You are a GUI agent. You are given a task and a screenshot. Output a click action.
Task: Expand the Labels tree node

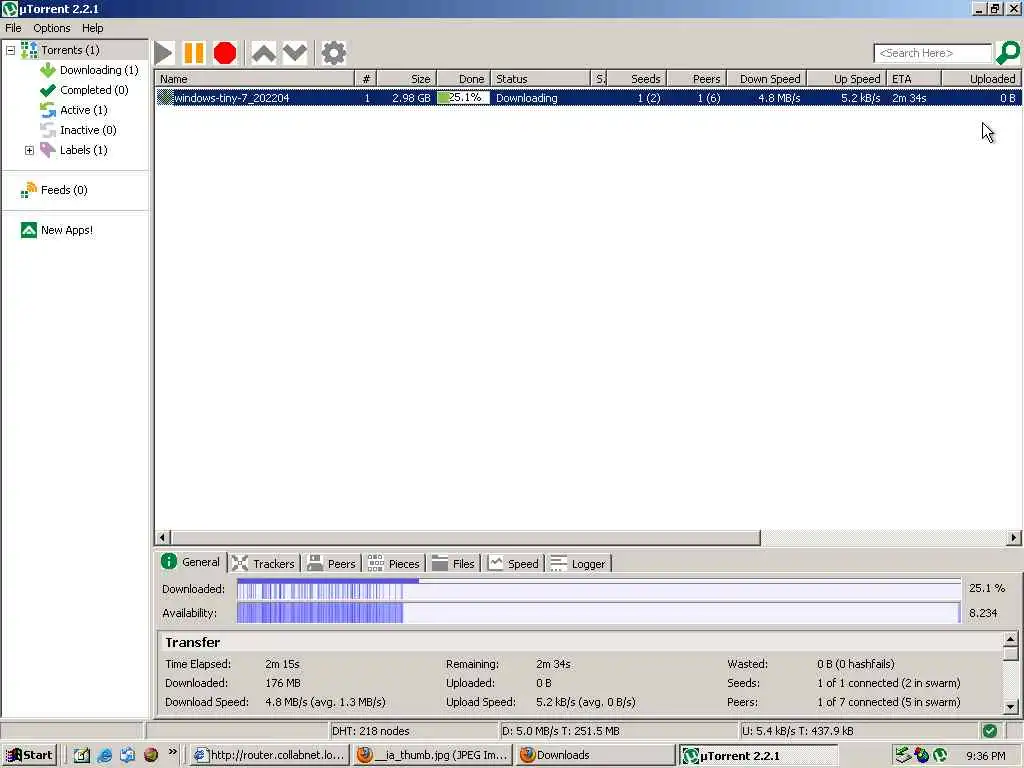pos(29,150)
